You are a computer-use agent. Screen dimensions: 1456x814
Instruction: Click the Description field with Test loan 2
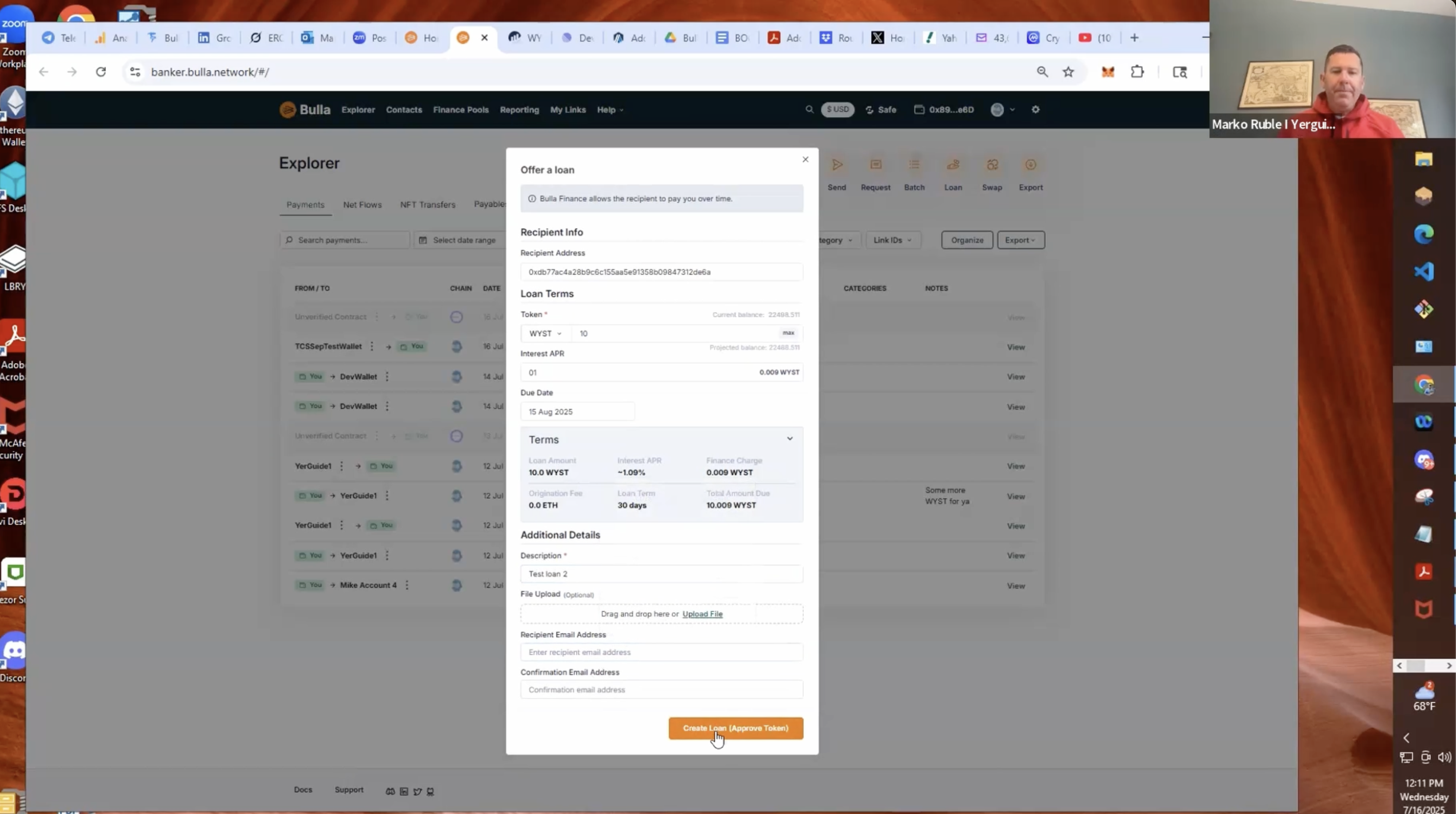pos(661,574)
